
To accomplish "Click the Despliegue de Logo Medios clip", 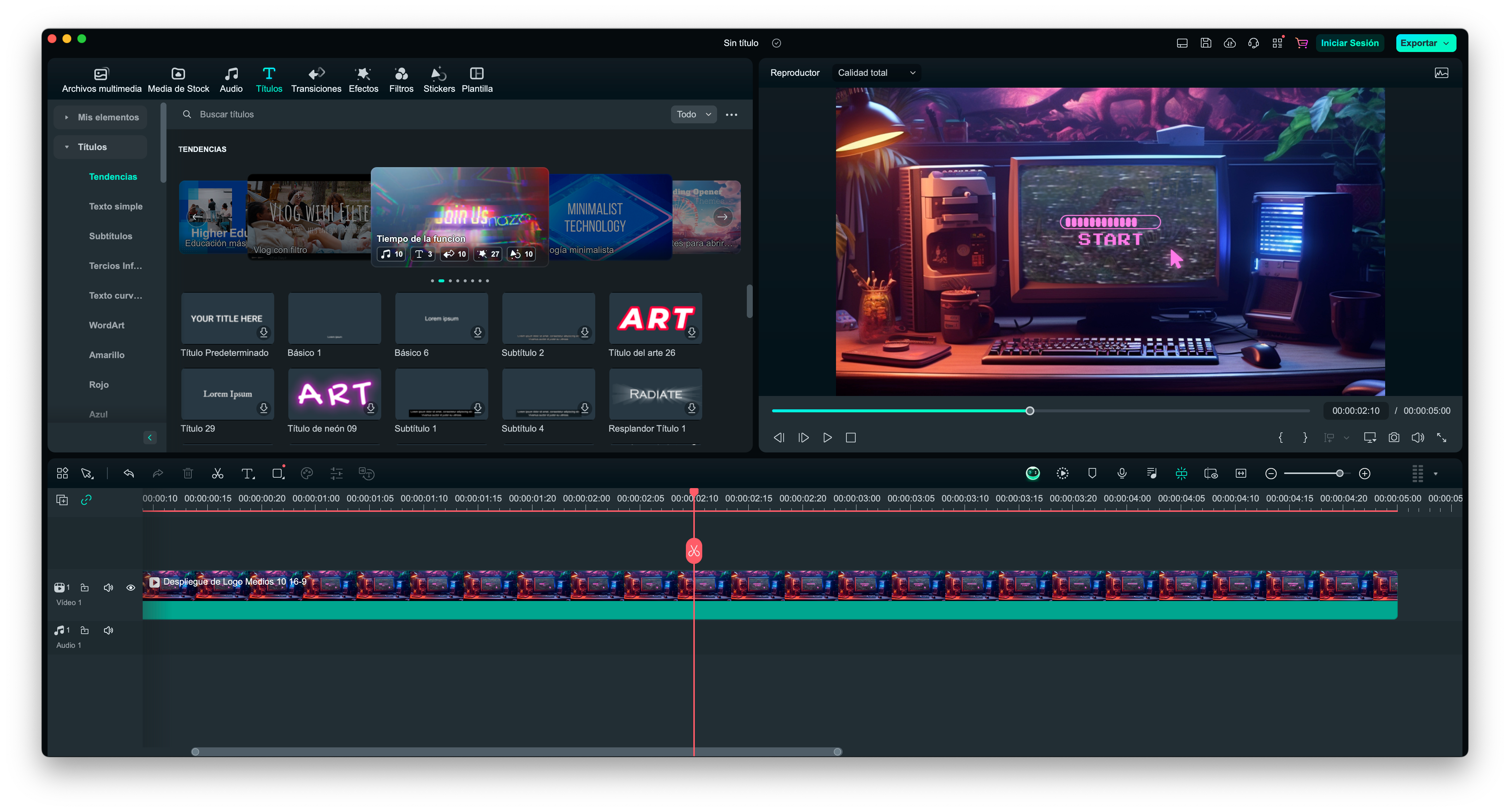I will (x=769, y=595).
